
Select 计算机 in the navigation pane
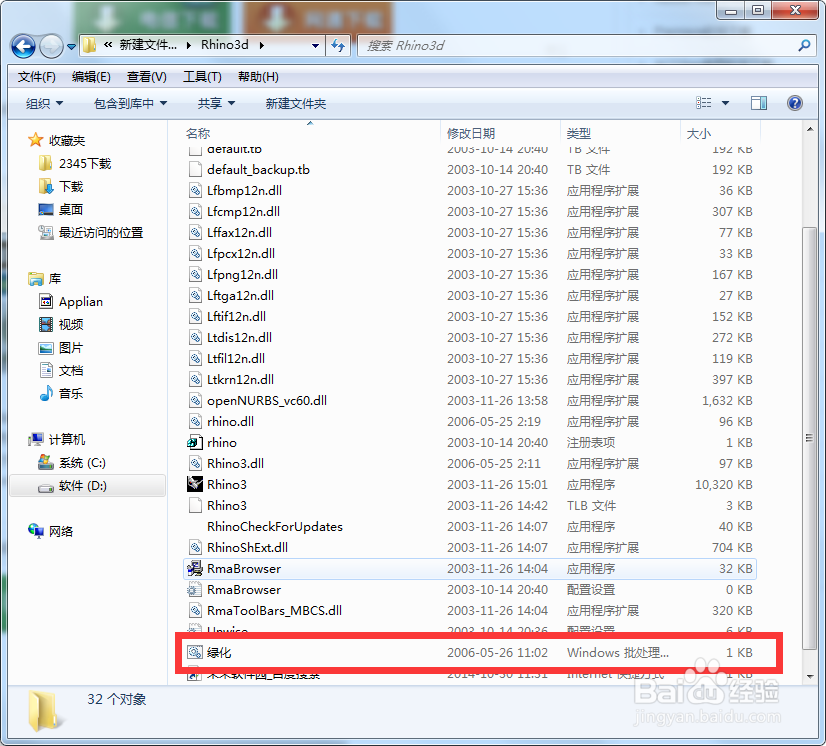point(66,439)
